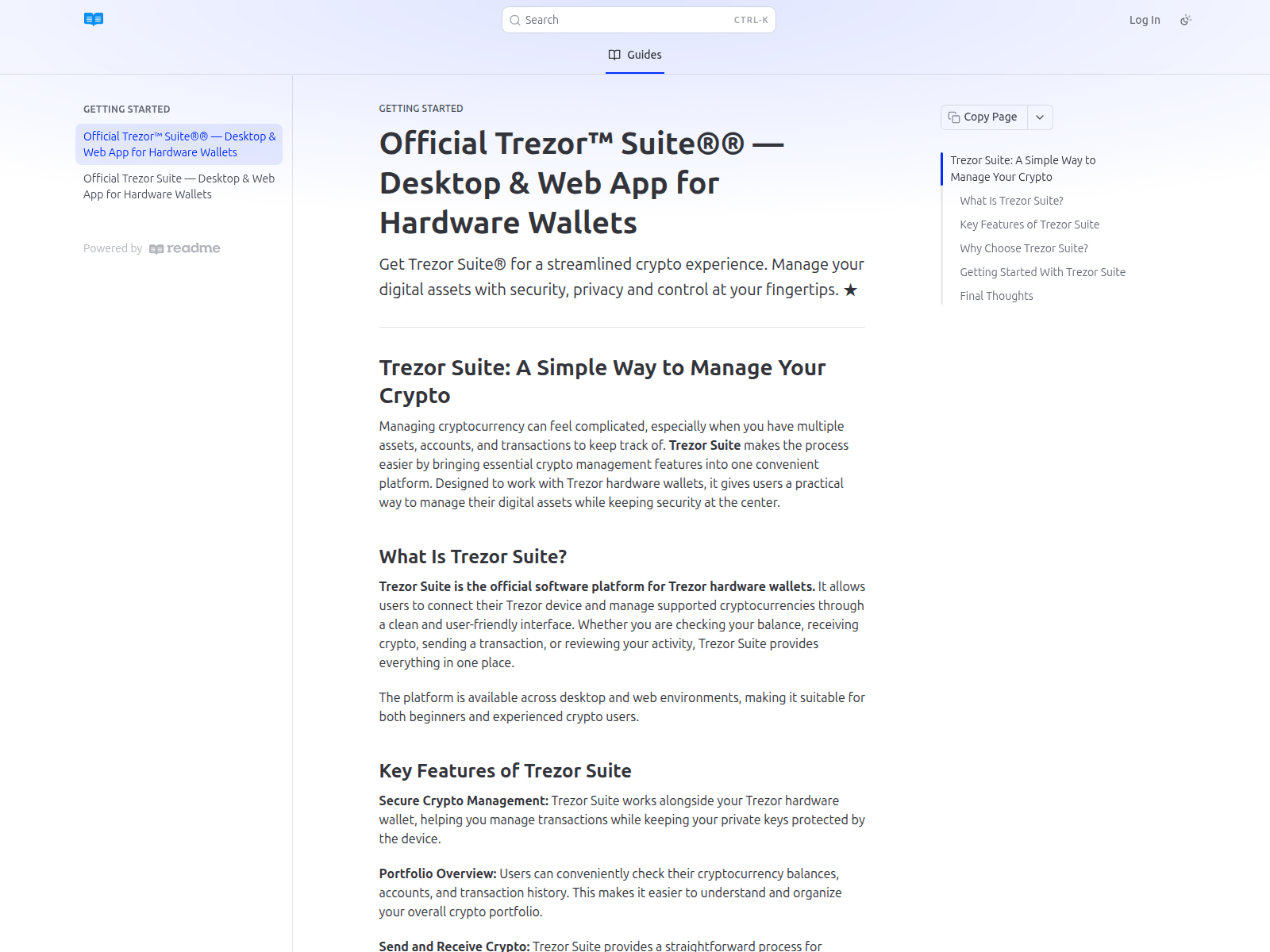Jump to Trezor Suite: A Simple Way section
Viewport: 1270px width, 952px height.
[1023, 168]
